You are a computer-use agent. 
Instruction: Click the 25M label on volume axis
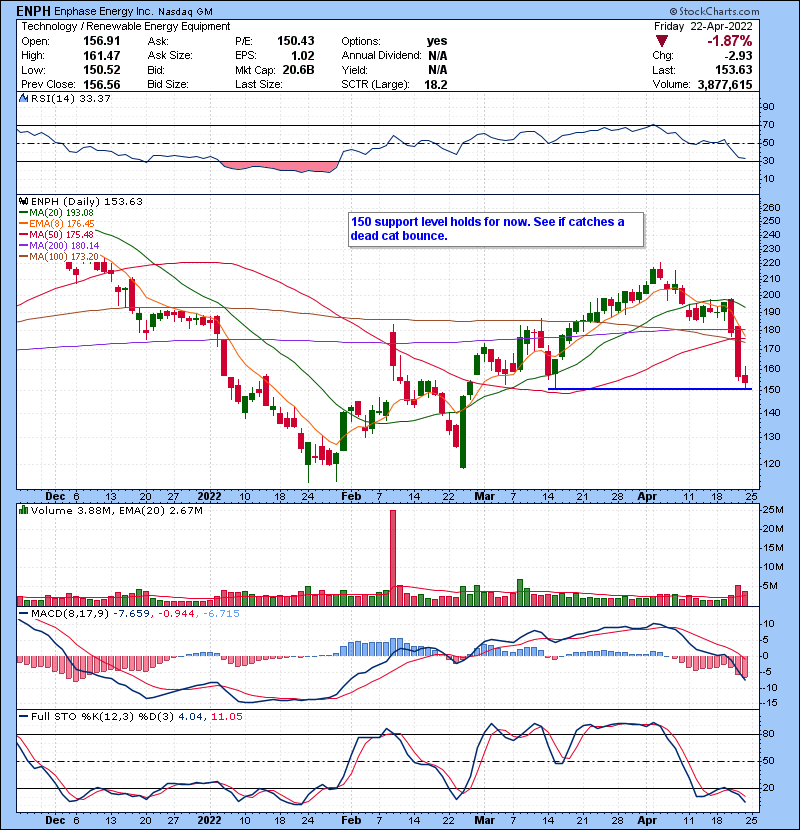[x=772, y=510]
